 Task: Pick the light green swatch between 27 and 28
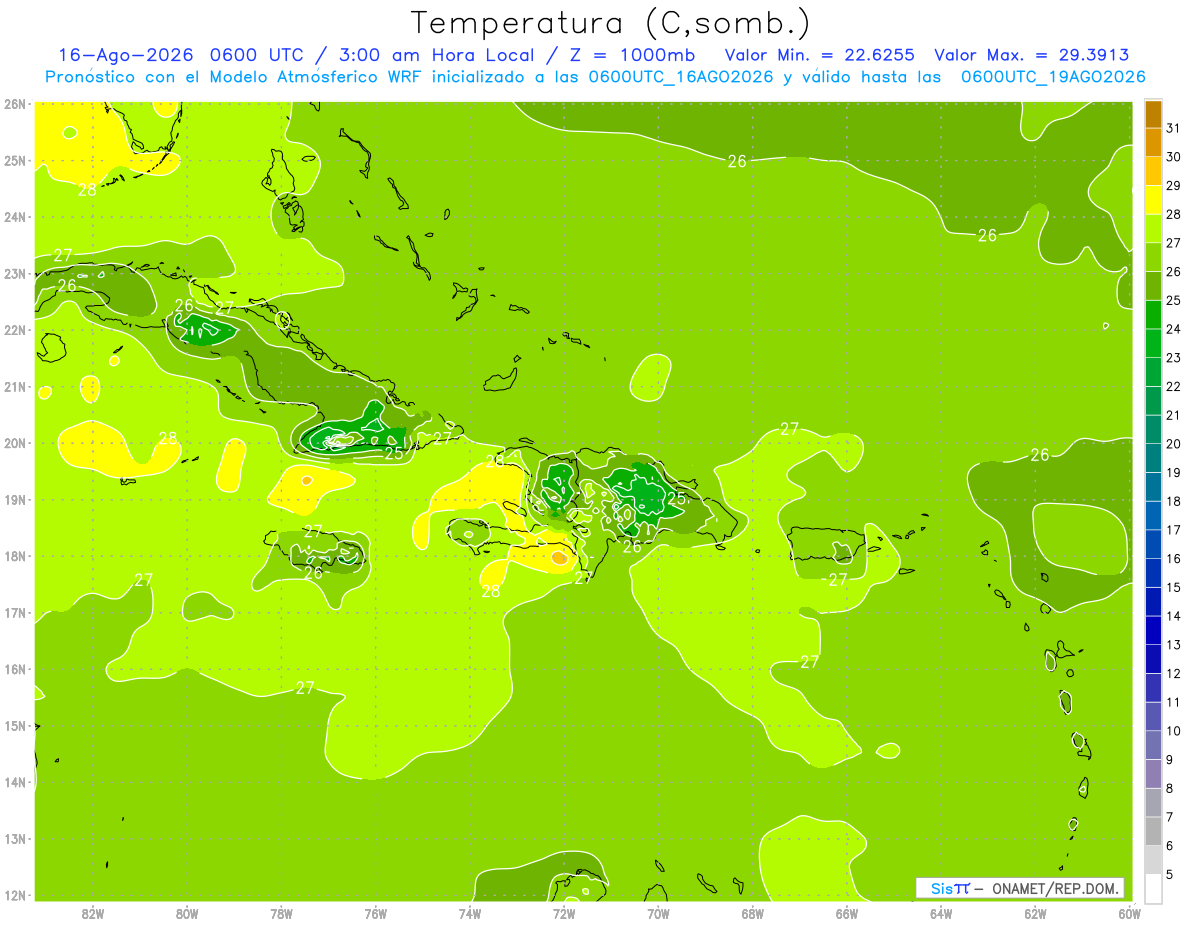tap(1153, 227)
